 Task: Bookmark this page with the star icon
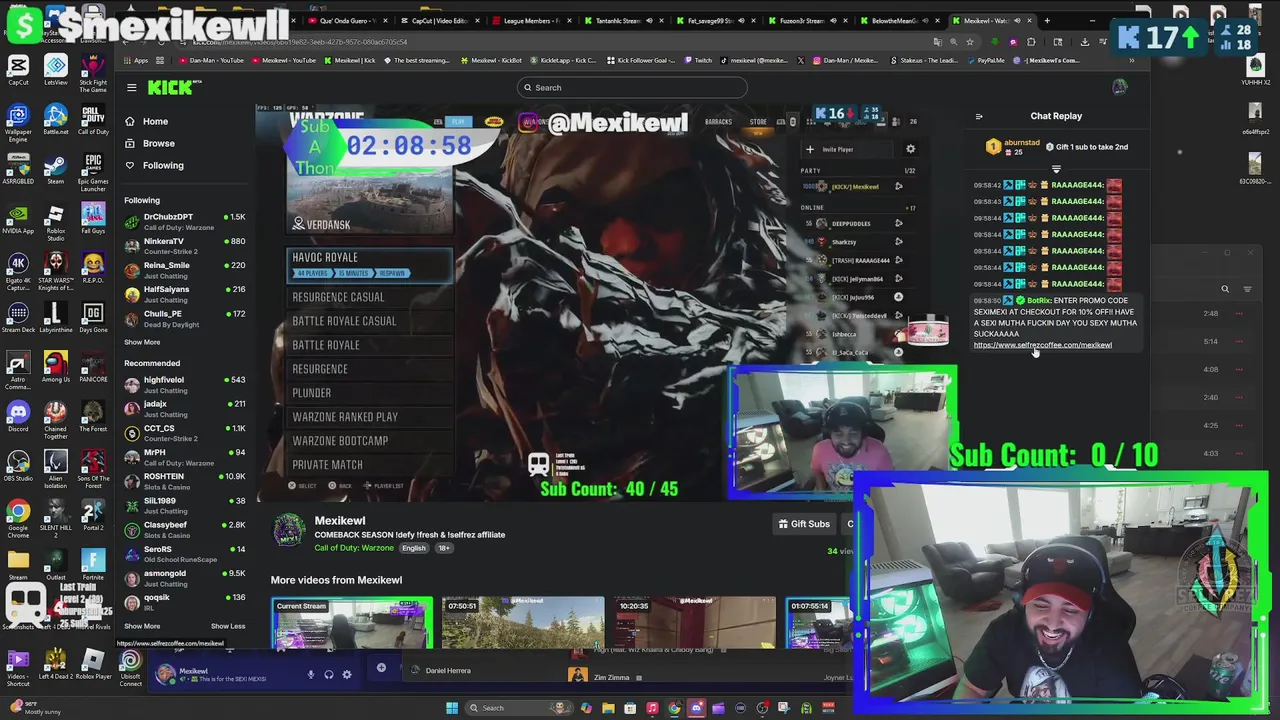click(970, 42)
